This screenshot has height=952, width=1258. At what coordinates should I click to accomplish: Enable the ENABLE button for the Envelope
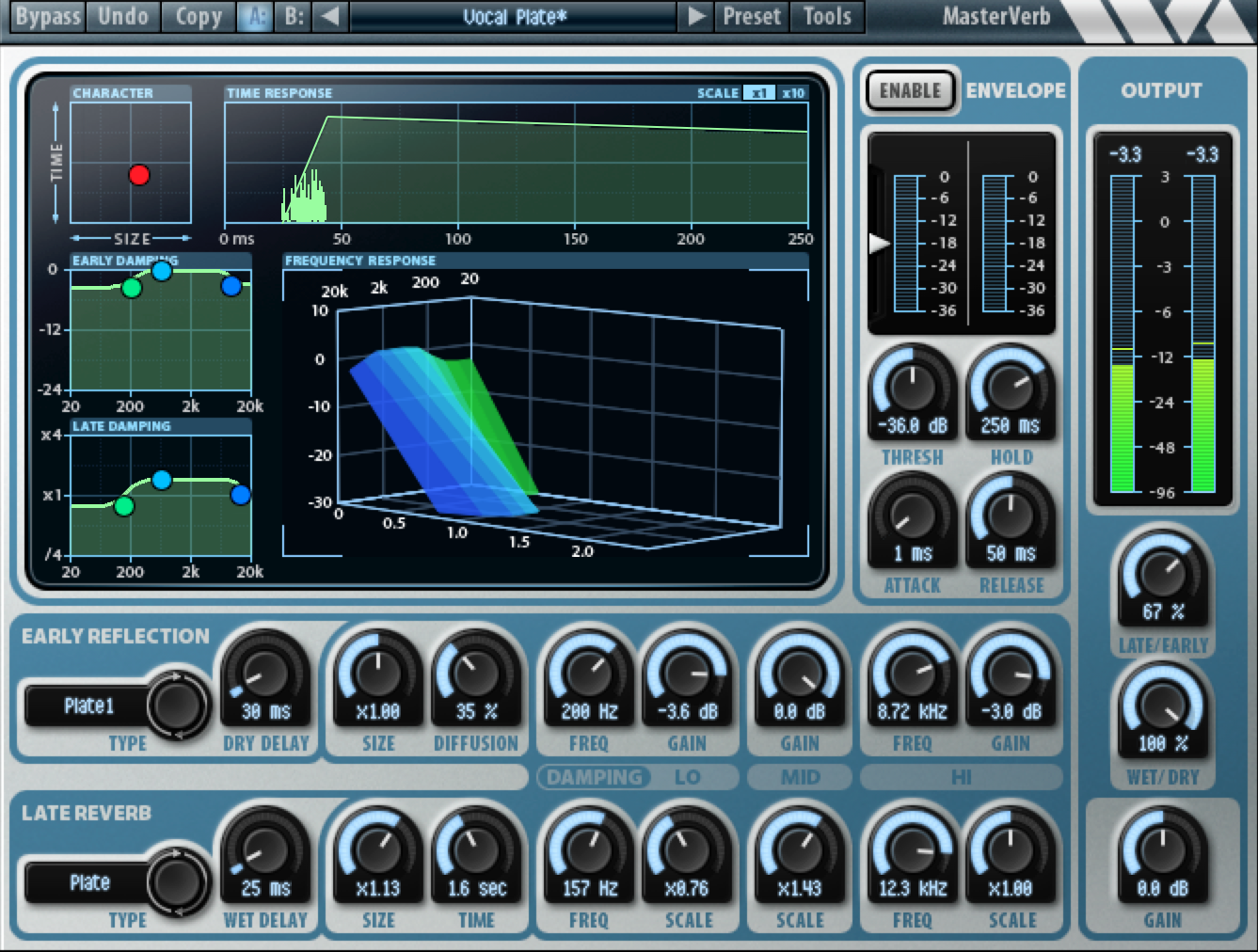click(908, 91)
